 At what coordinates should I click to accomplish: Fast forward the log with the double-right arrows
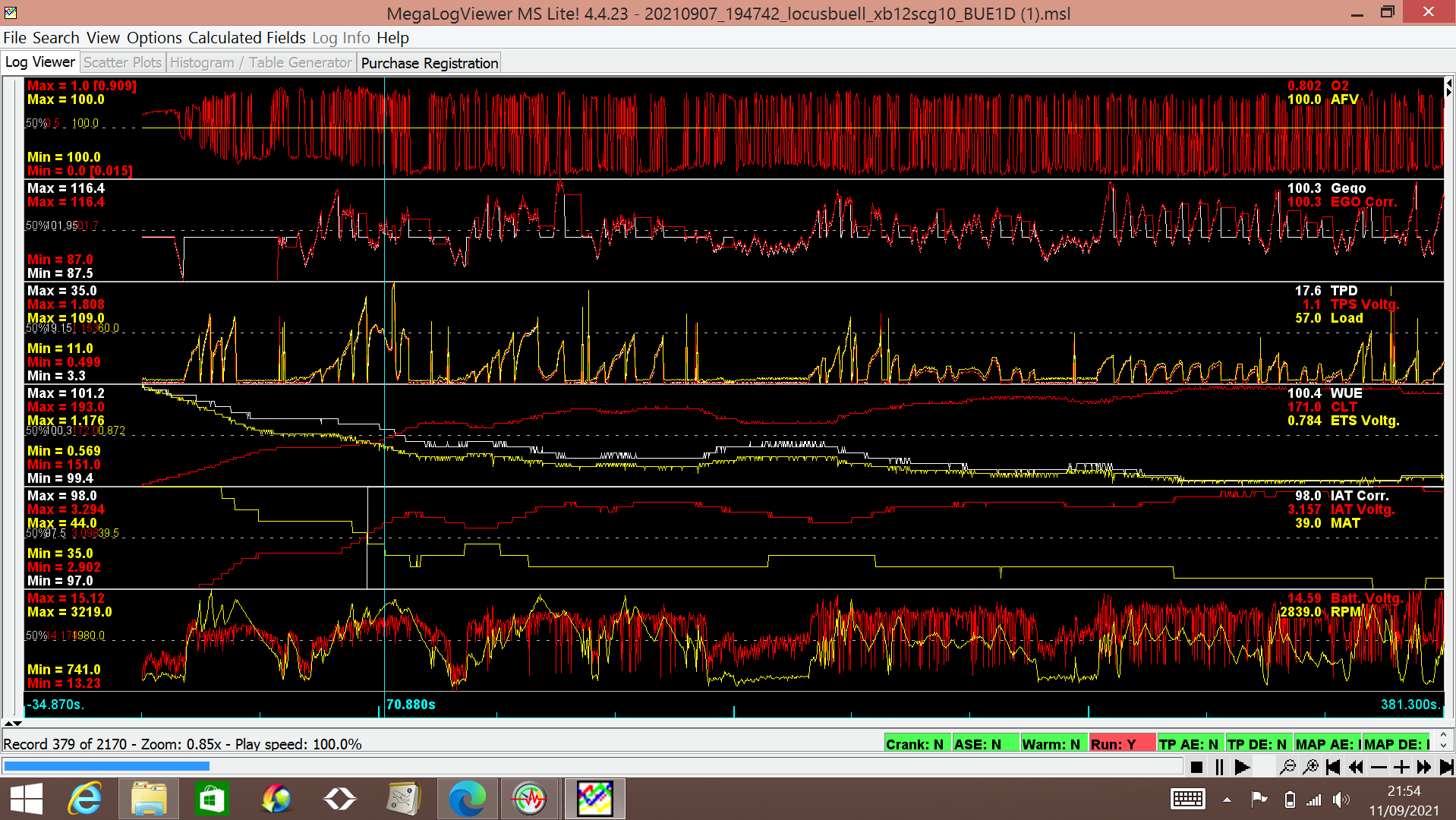click(x=1424, y=767)
